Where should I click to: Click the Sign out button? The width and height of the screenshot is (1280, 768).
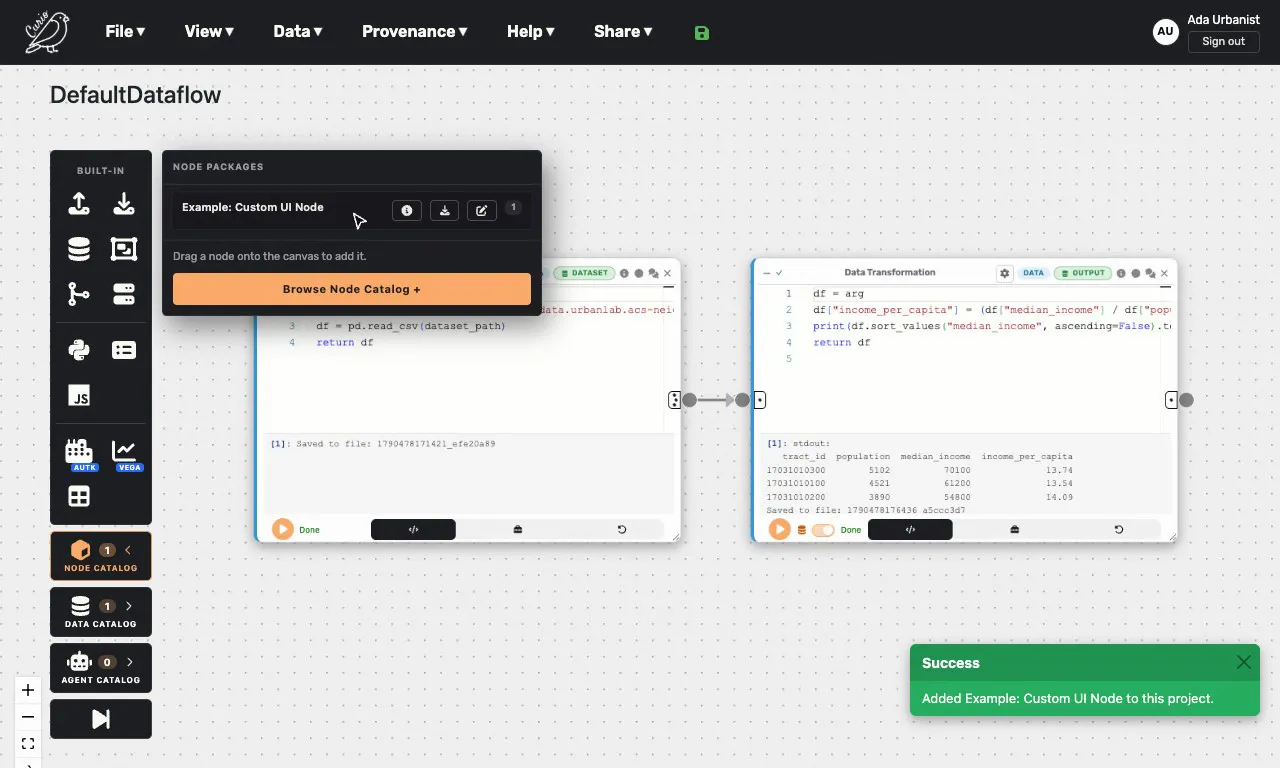[1223, 41]
